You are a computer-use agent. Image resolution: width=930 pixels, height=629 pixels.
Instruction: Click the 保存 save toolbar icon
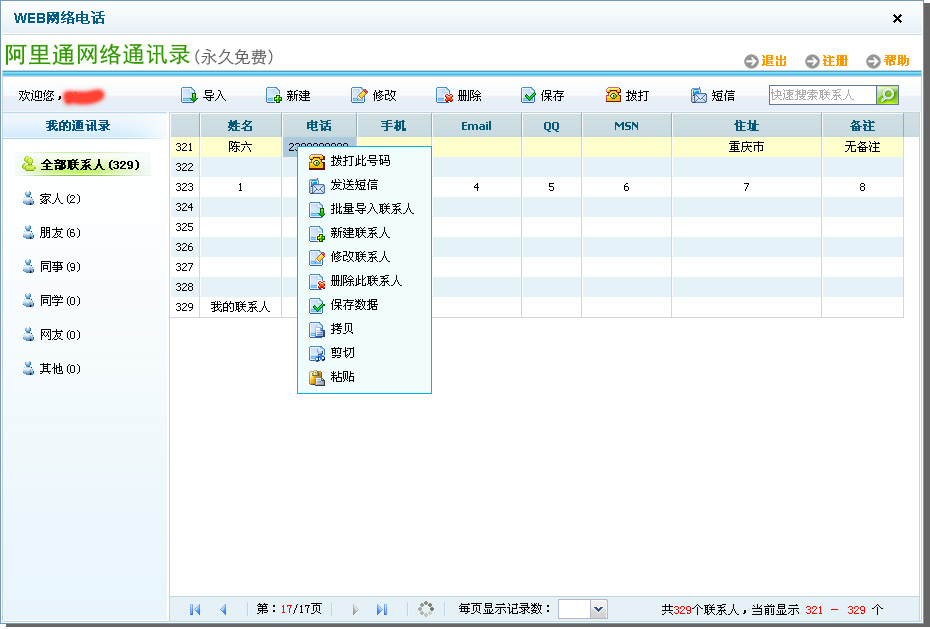(528, 95)
